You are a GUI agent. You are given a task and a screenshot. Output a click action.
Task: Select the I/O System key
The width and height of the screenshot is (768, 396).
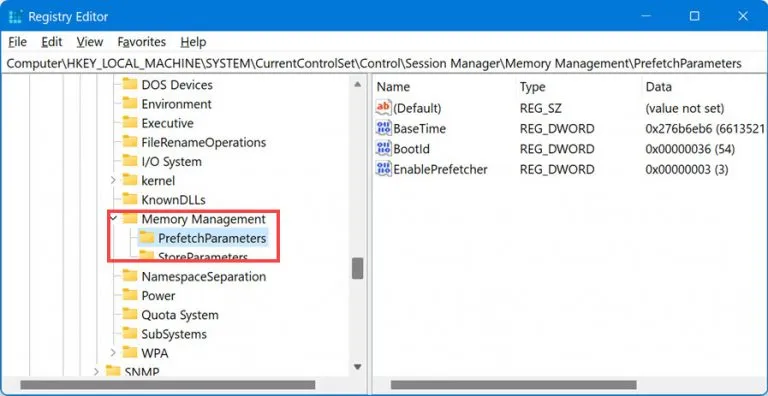[171, 162]
